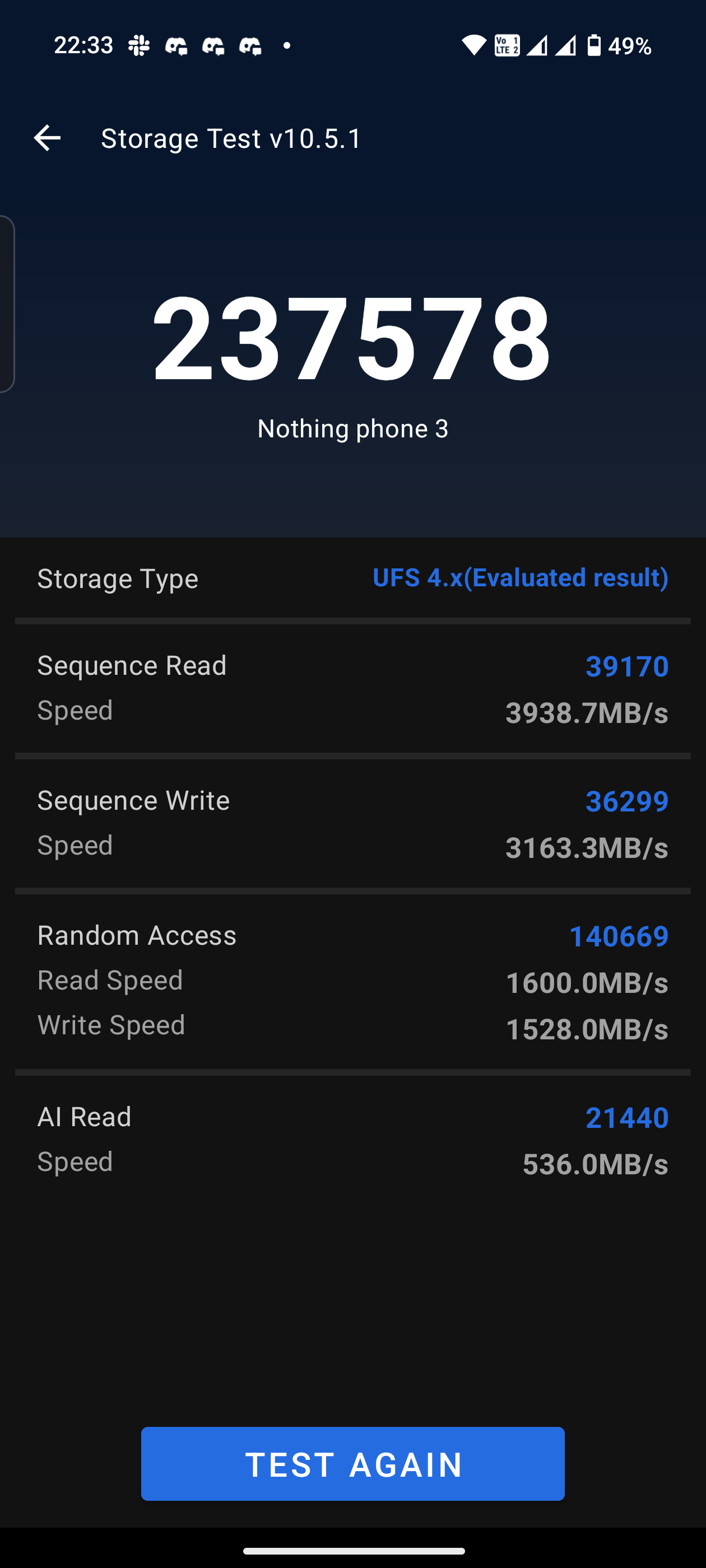This screenshot has width=706, height=1568.
Task: Tap the back arrow icon
Action: (47, 138)
